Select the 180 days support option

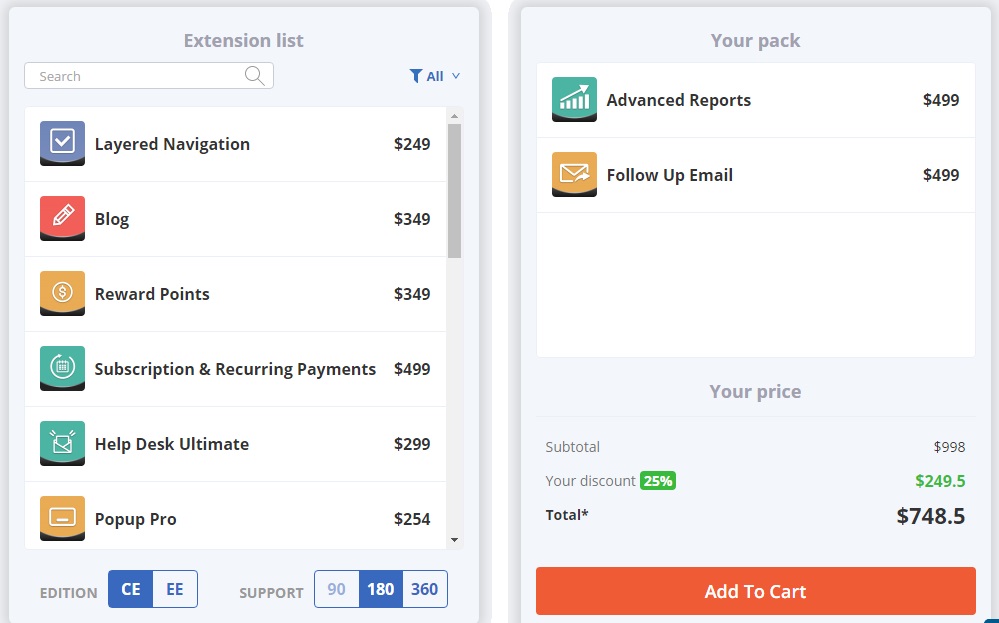coord(380,589)
